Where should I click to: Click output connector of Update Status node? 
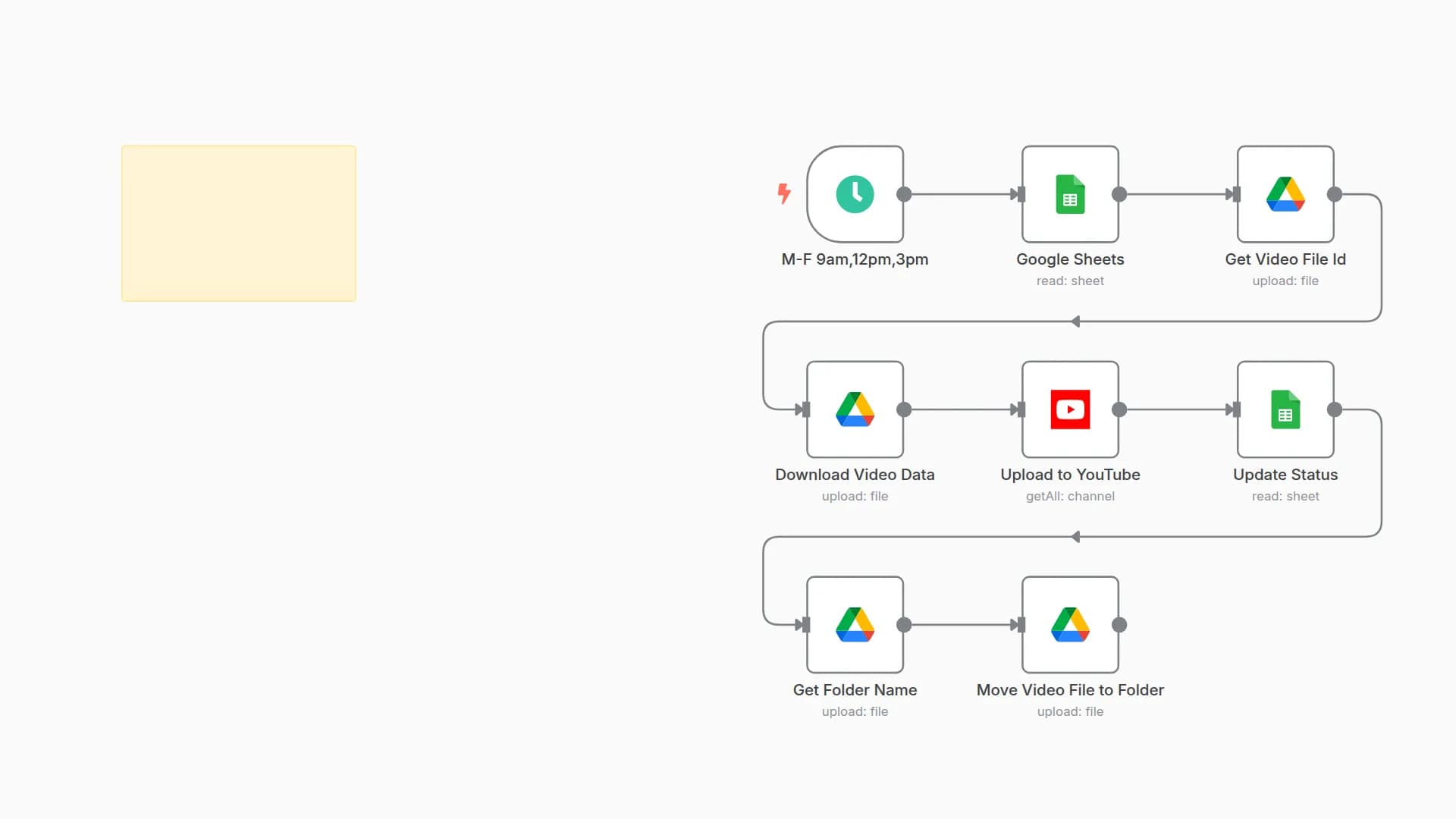coord(1335,409)
